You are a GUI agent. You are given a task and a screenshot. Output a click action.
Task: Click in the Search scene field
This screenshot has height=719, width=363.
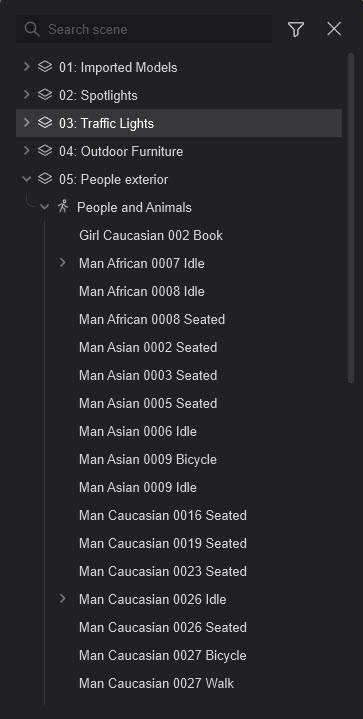144,29
